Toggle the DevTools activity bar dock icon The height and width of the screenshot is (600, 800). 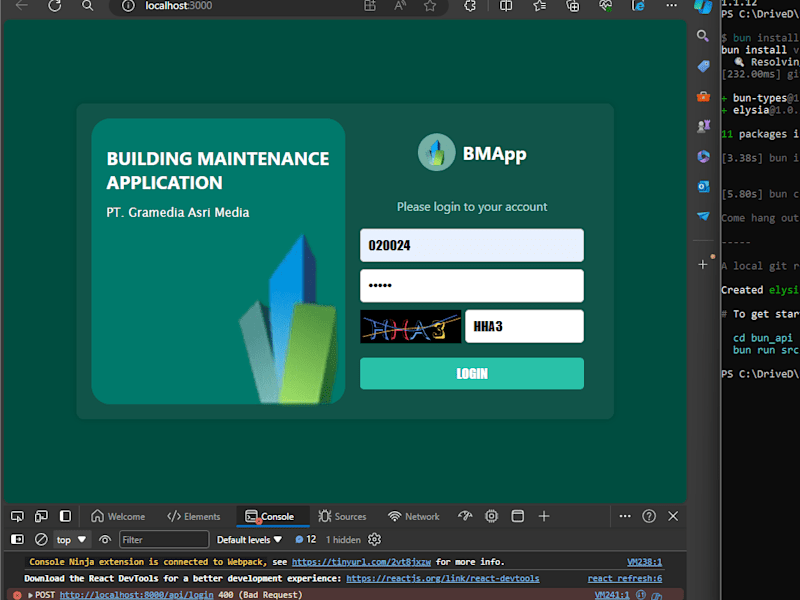pyautogui.click(x=65, y=516)
